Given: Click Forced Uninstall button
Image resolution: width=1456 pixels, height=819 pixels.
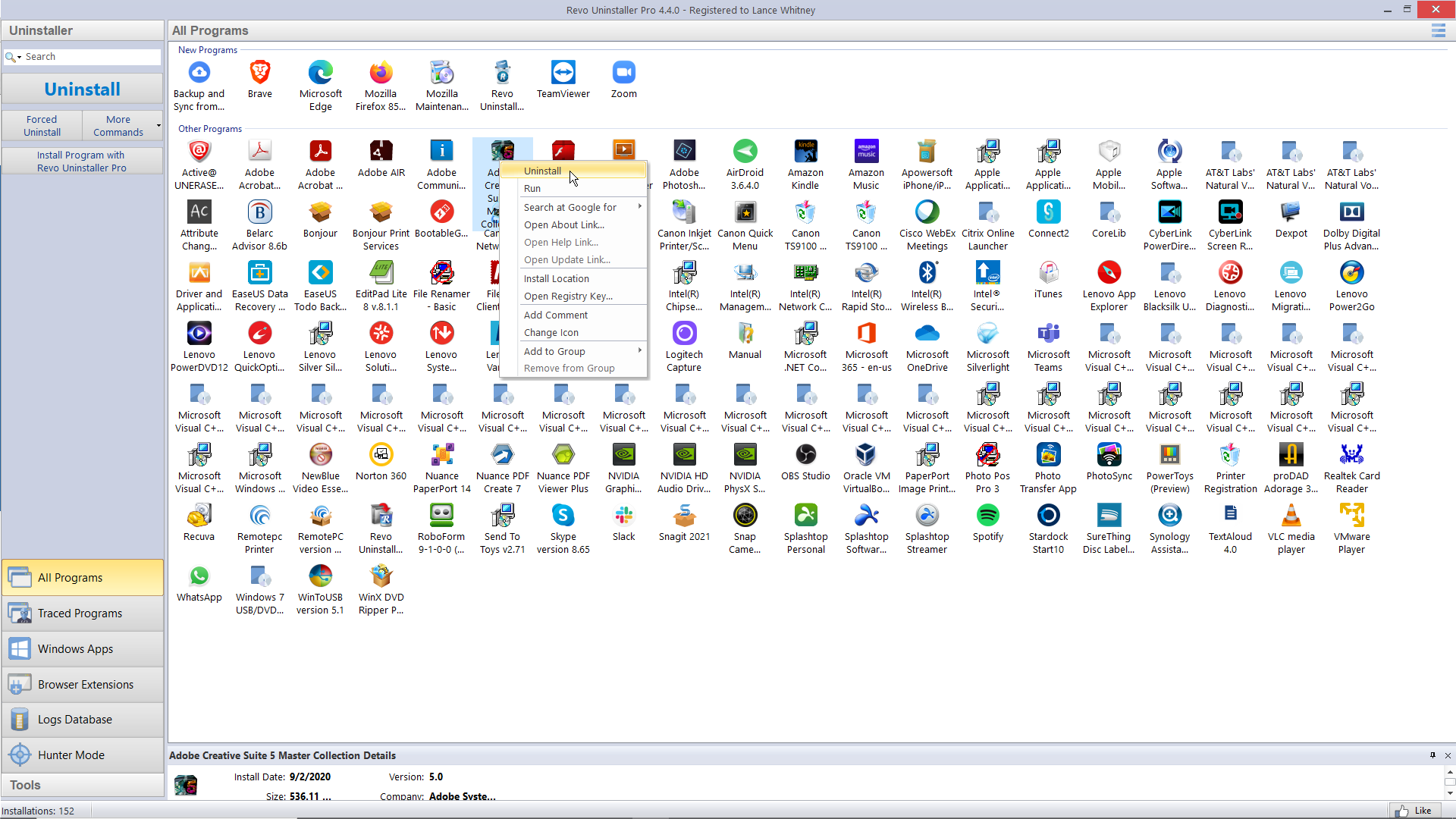Looking at the screenshot, I should tap(41, 125).
